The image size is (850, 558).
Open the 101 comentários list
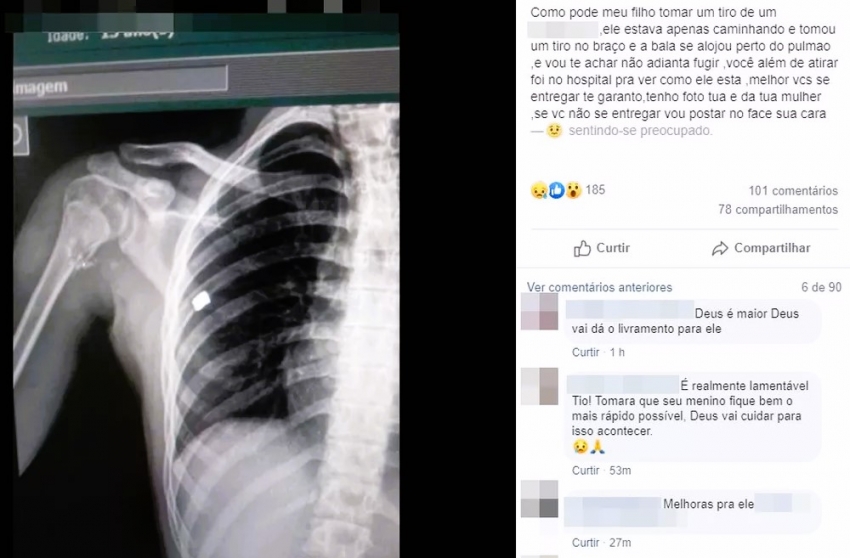pyautogui.click(x=793, y=191)
